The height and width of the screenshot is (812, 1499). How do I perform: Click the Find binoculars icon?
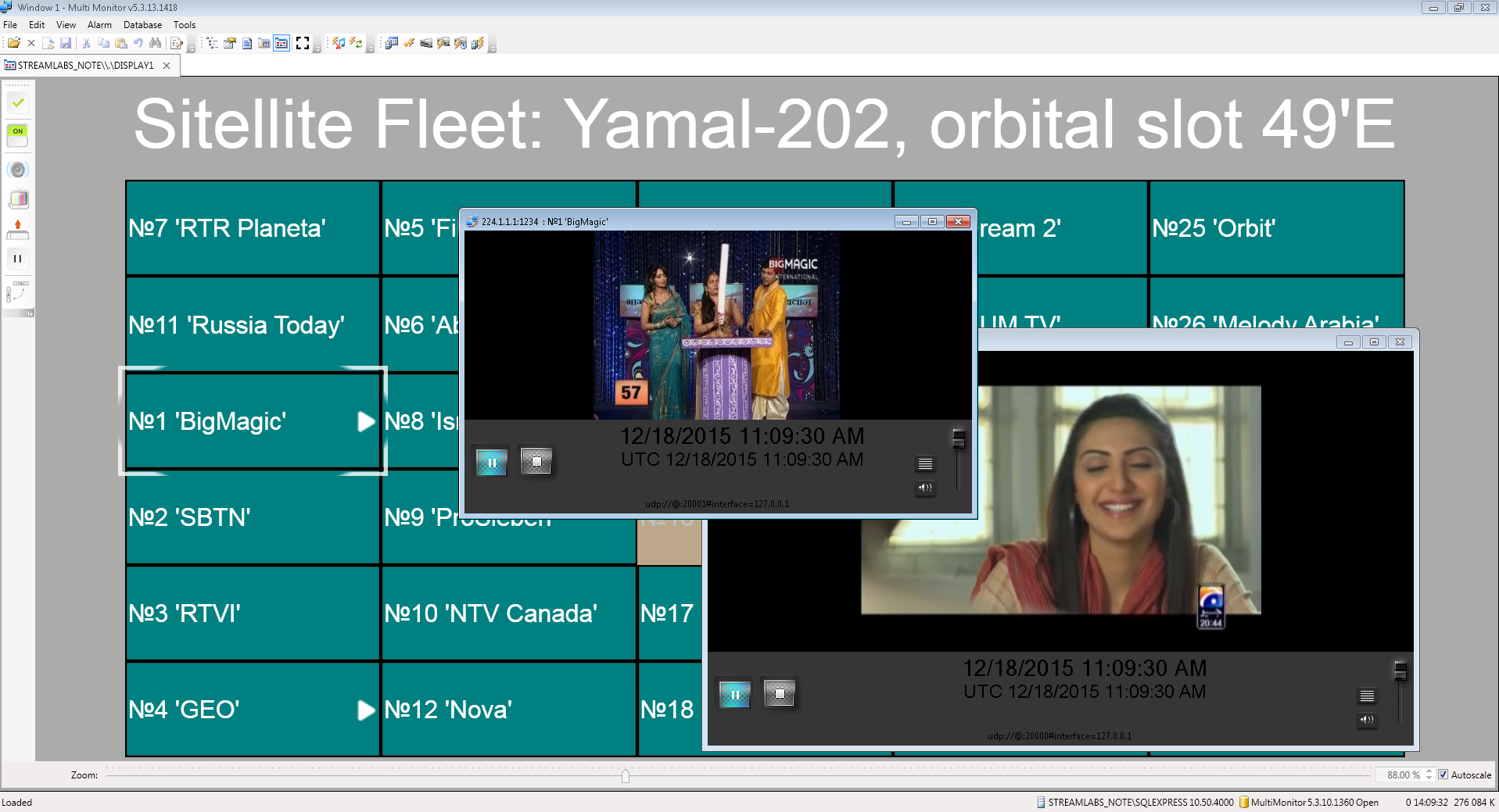[156, 43]
